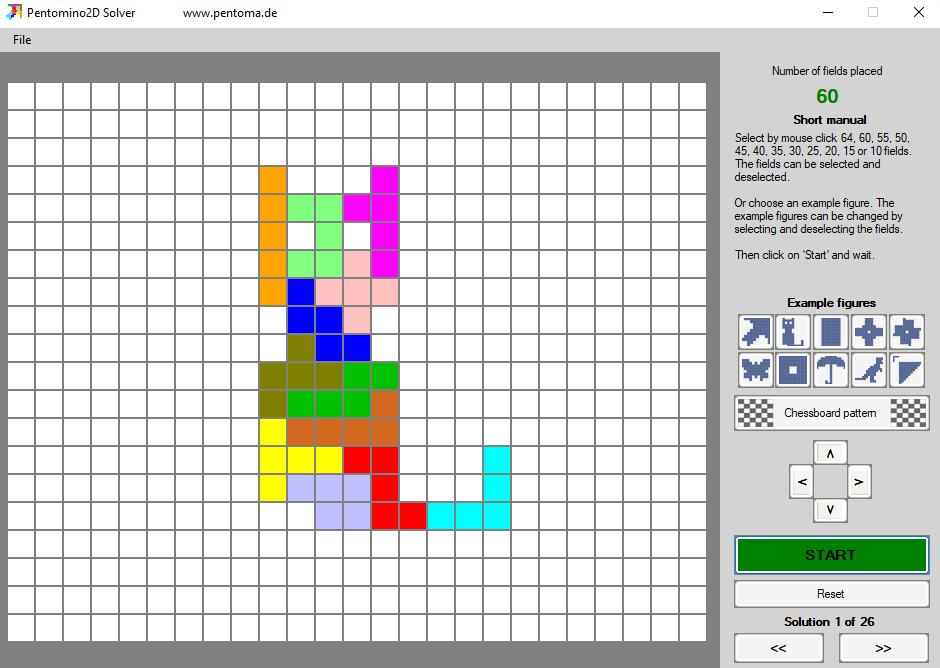
Task: Click the olive pentomino piece on the grid
Action: click(301, 376)
